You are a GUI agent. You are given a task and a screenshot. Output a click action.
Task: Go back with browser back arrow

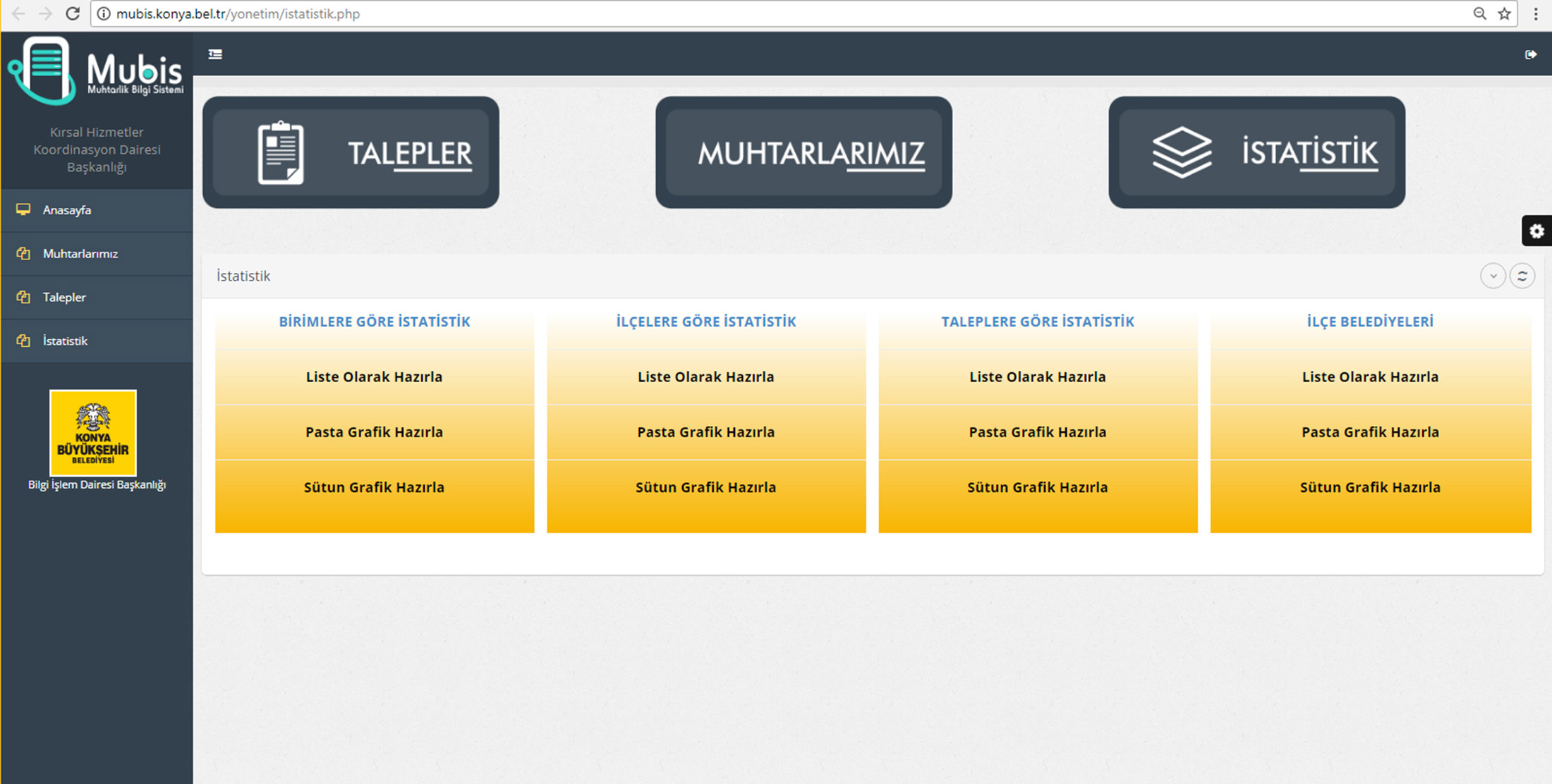click(x=19, y=13)
